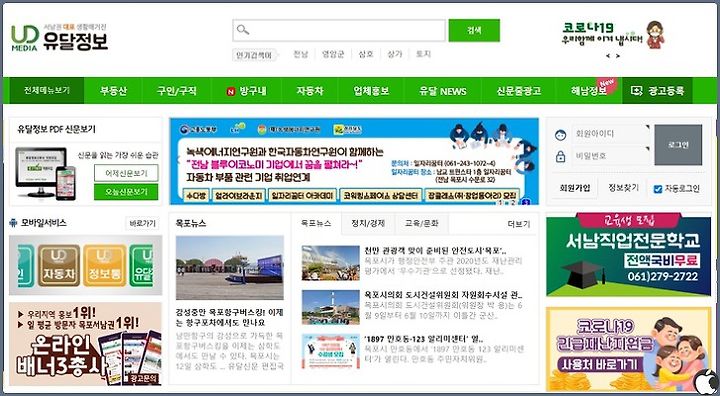Viewport: 720px width, 396px height.
Task: Click 바로가기 next to 모바일서비스
Action: 142,224
